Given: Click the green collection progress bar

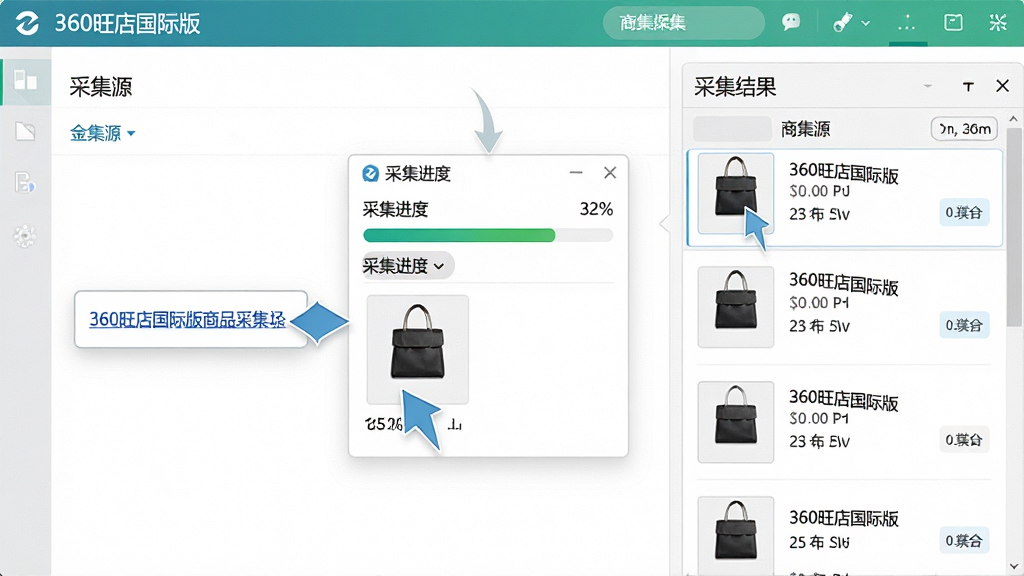Looking at the screenshot, I should pos(488,235).
